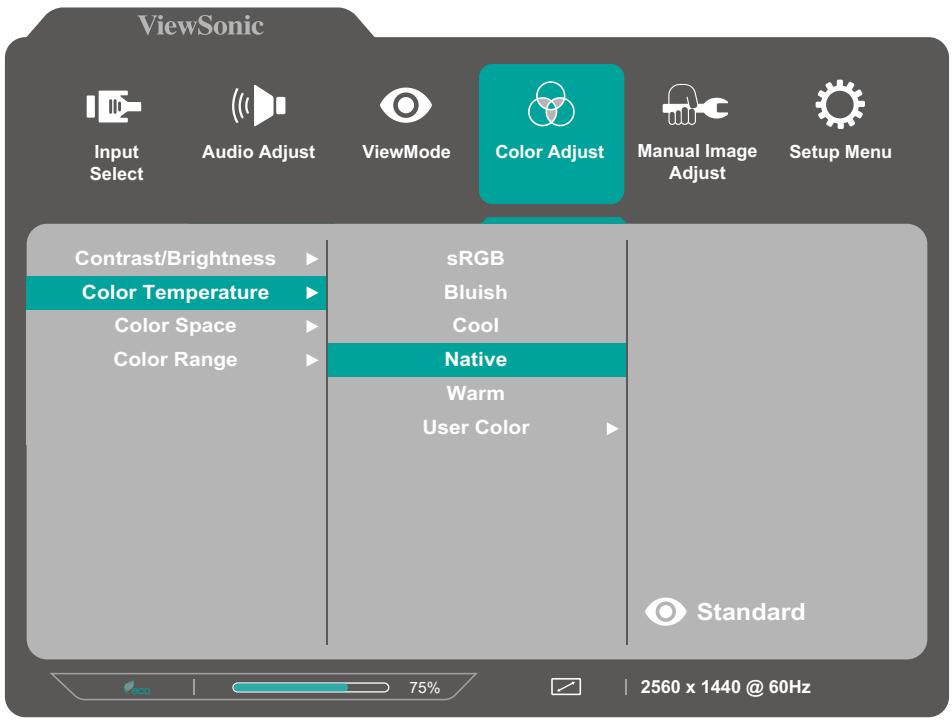Click the ViewSonic logo

(200, 25)
